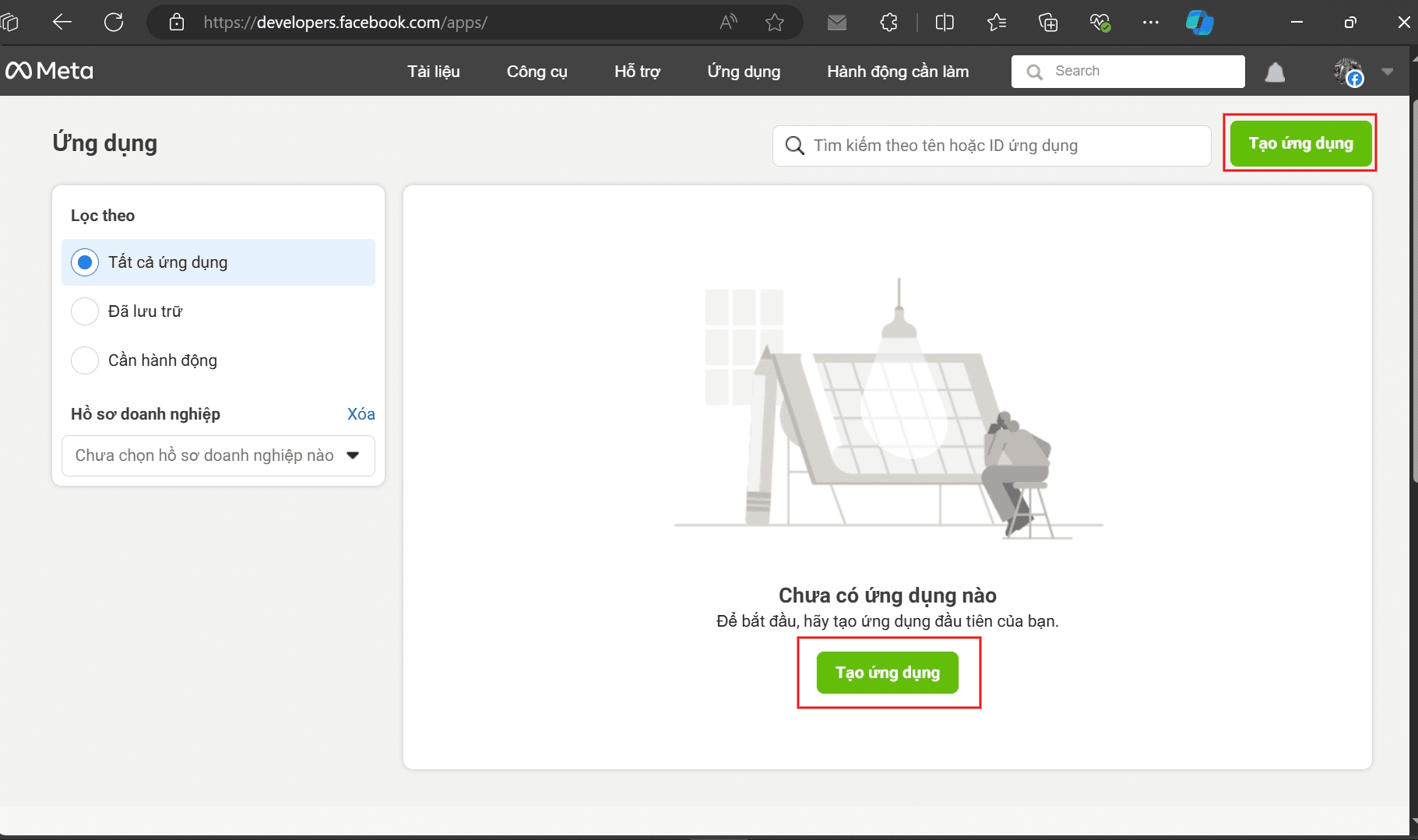This screenshot has width=1418, height=840.
Task: Open the 'Tài liệu' menu
Action: pyautogui.click(x=433, y=71)
